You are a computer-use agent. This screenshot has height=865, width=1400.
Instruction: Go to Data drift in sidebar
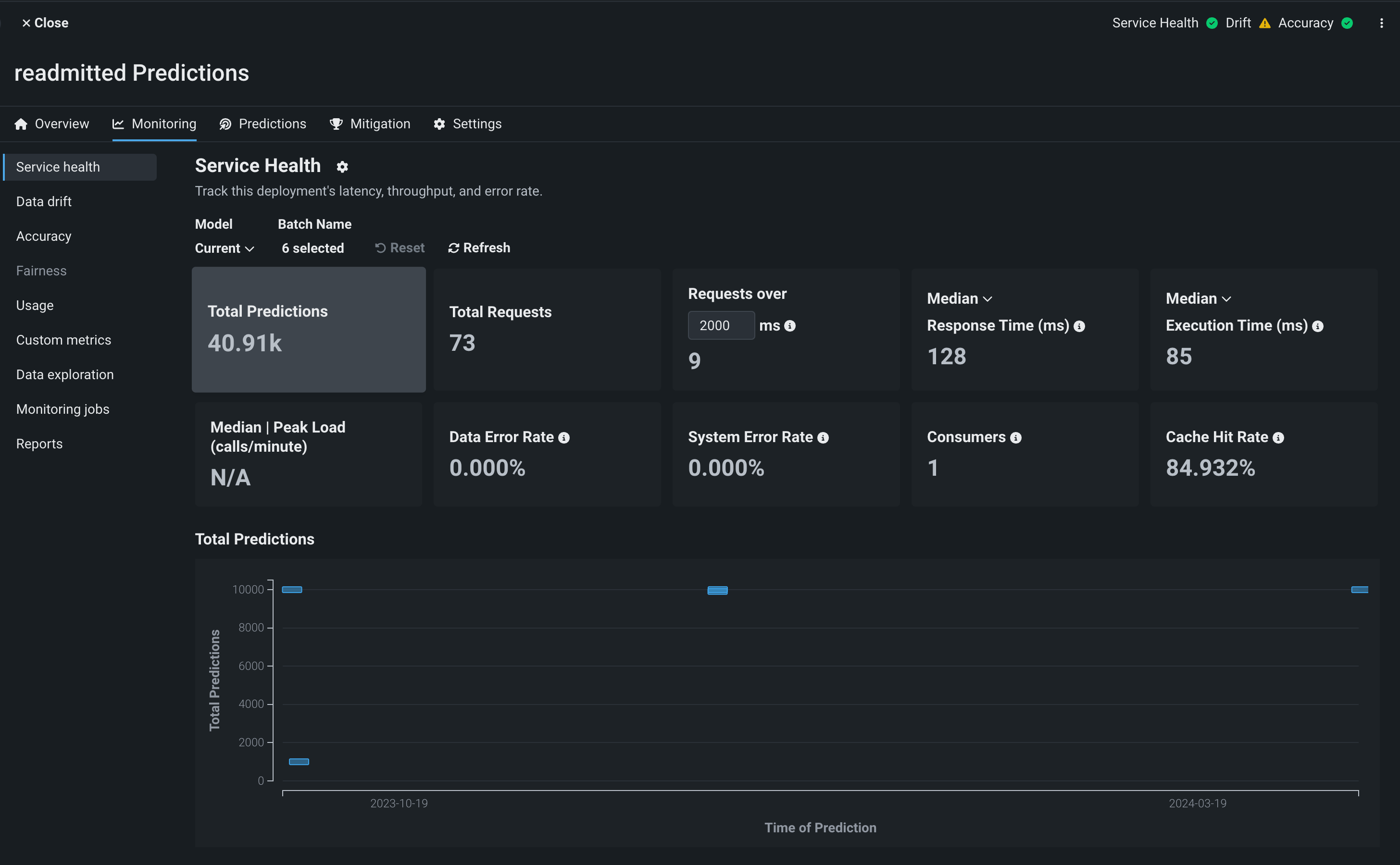[43, 201]
